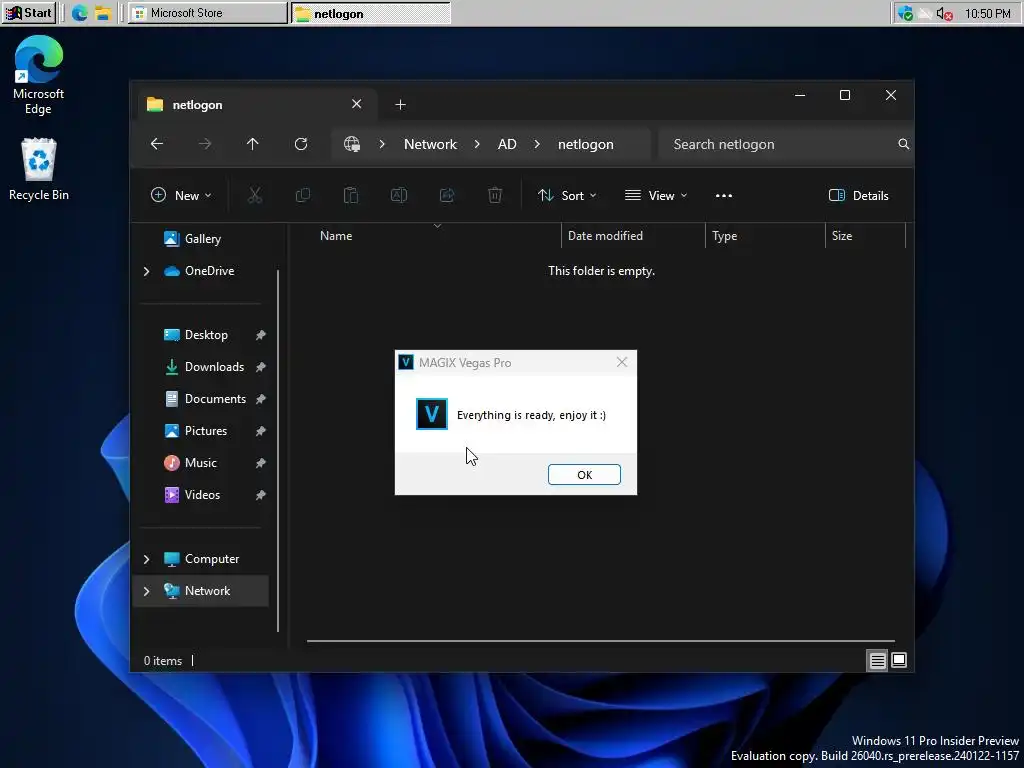This screenshot has height=768, width=1024.
Task: Click the search magnifier icon
Action: (x=903, y=144)
